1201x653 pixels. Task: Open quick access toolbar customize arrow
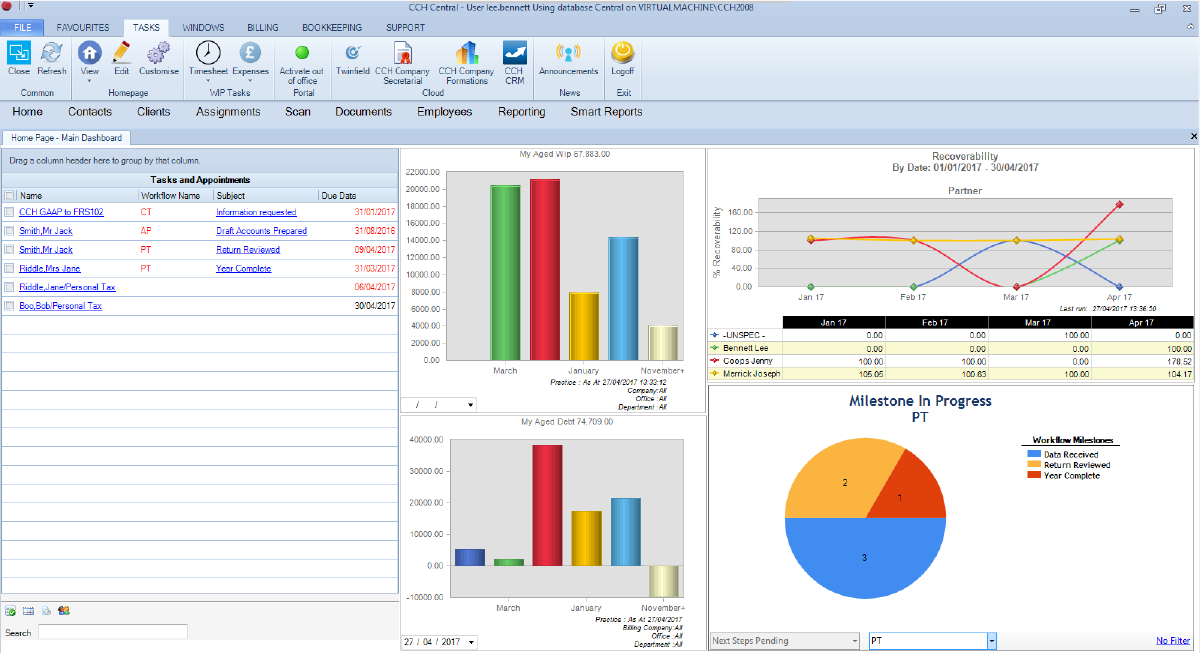click(30, 6)
